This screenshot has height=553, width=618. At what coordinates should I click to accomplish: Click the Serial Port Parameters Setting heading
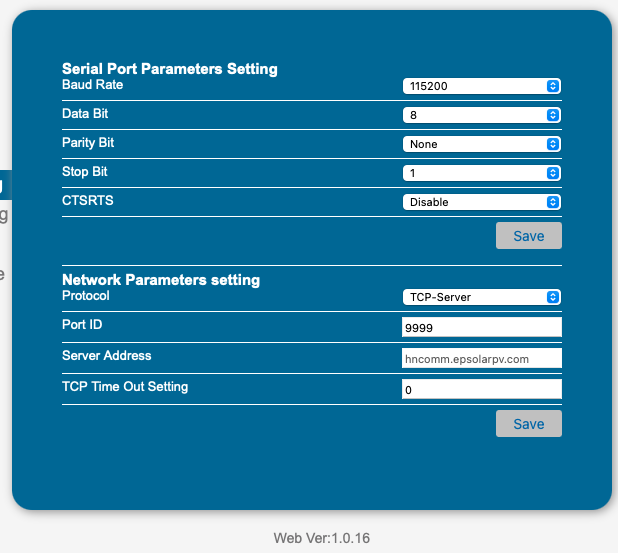(x=169, y=69)
